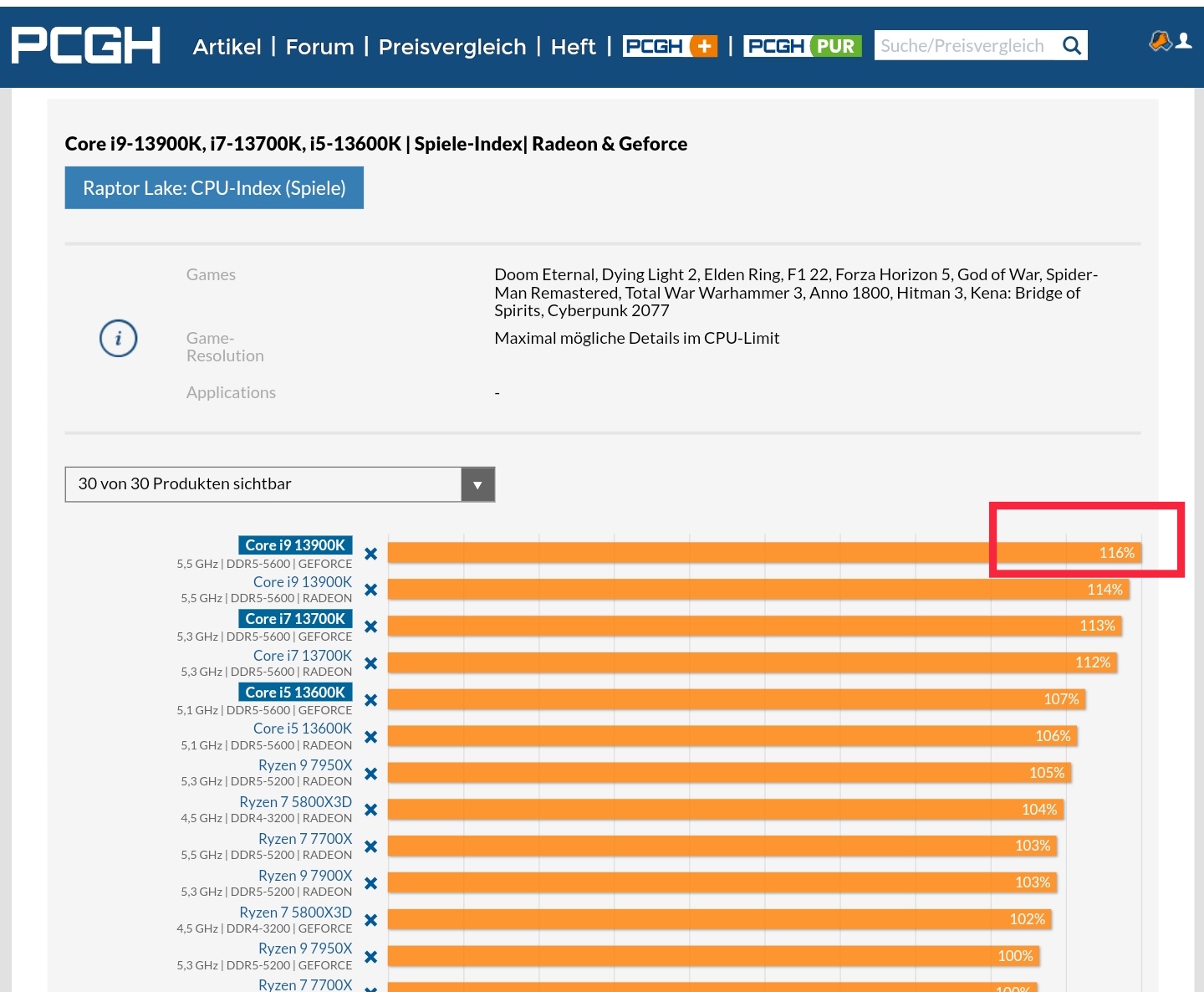Remove the Core i7 13700K RADEON row

point(371,663)
